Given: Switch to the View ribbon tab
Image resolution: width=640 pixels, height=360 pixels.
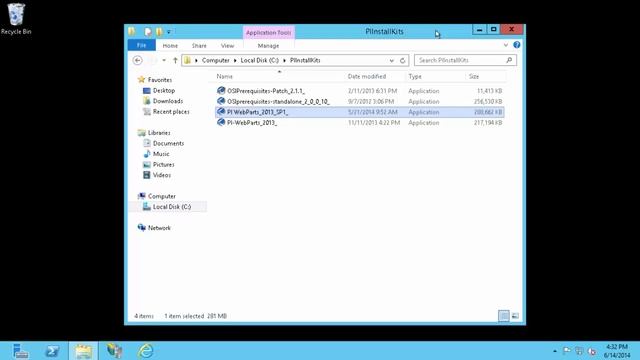Looking at the screenshot, I should pyautogui.click(x=227, y=46).
